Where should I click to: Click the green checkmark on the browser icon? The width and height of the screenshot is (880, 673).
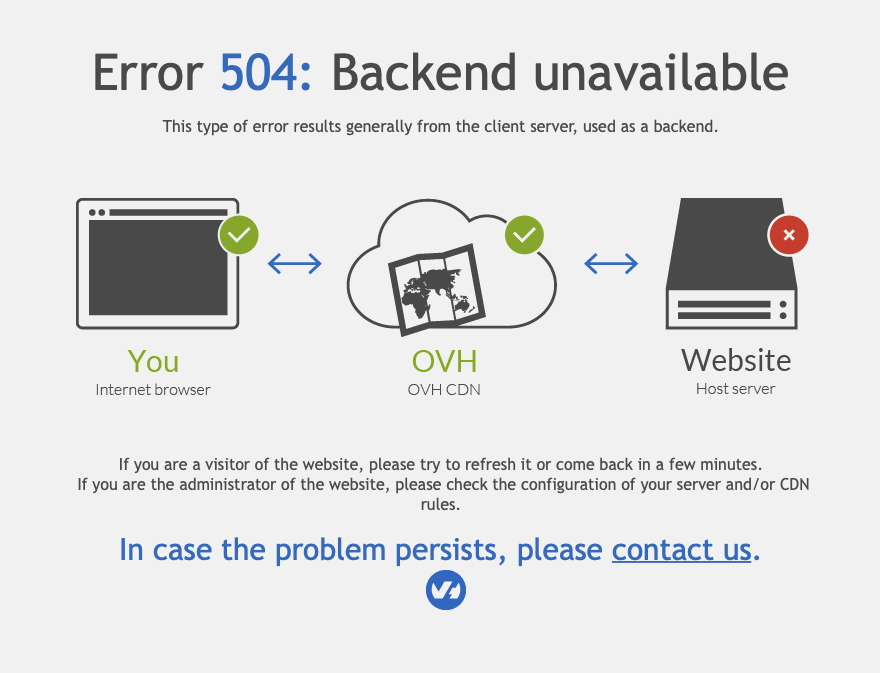click(x=239, y=235)
